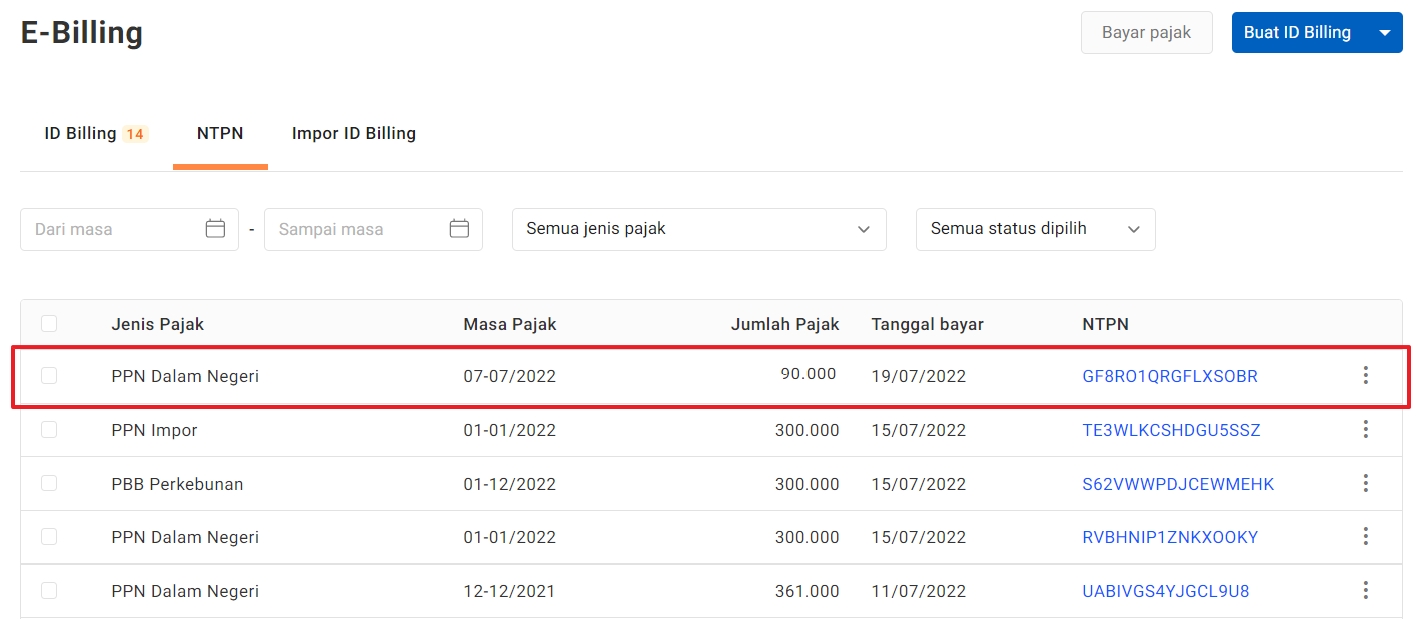The width and height of the screenshot is (1419, 619).
Task: Open NTPN link TE3WLKCSHDGU5SSZ
Action: [1171, 431]
